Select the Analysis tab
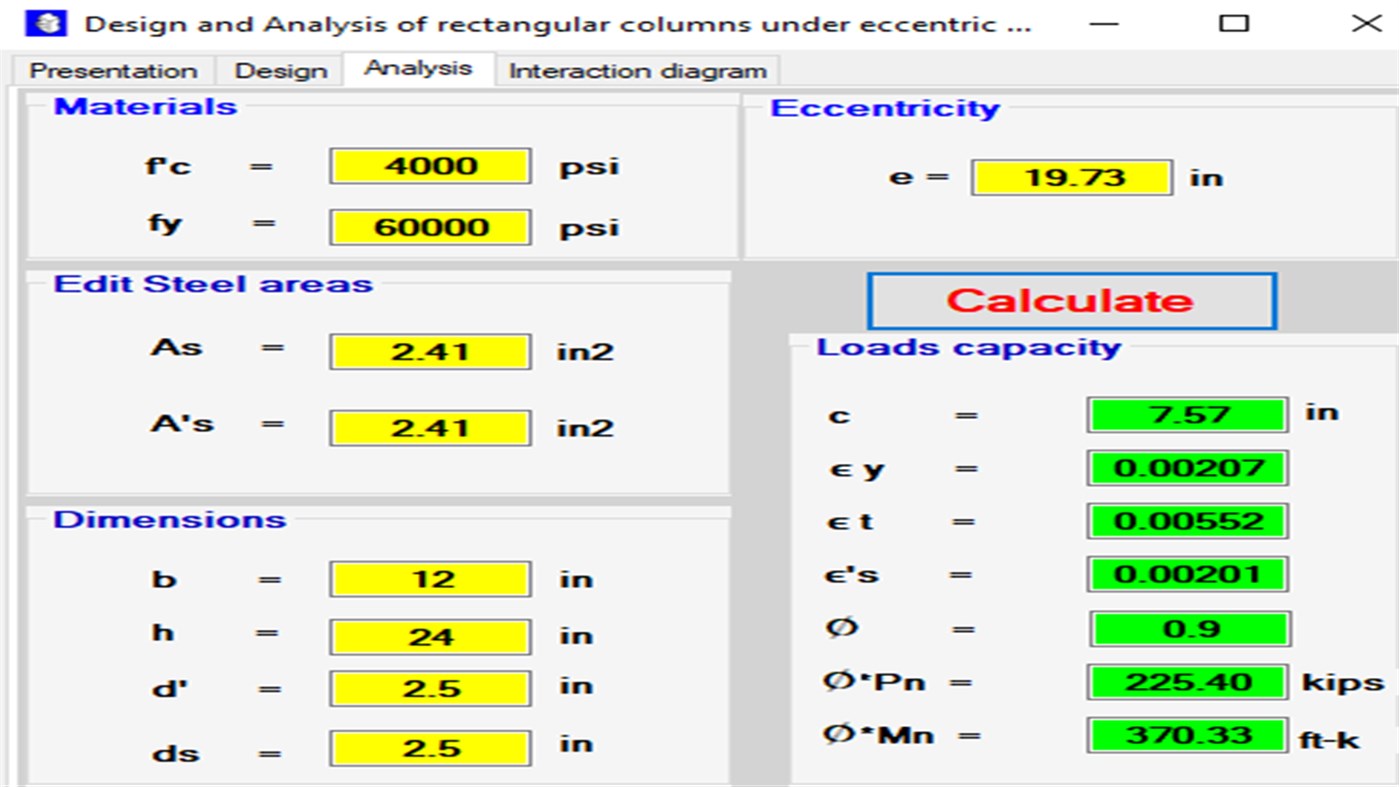 pos(417,68)
